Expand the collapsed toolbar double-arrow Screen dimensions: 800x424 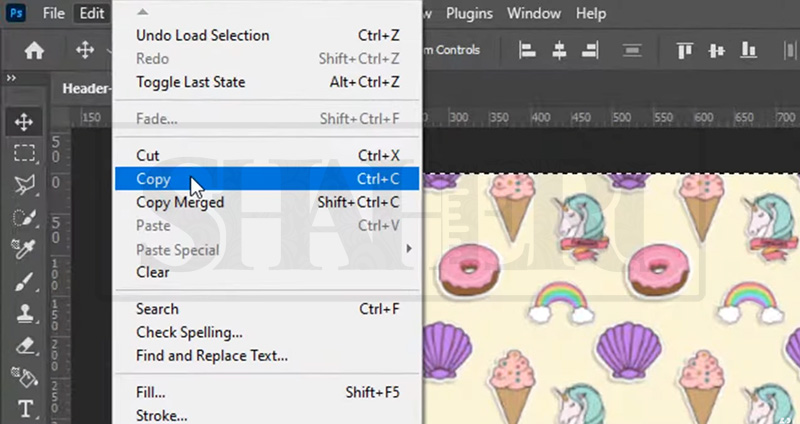click(x=11, y=78)
